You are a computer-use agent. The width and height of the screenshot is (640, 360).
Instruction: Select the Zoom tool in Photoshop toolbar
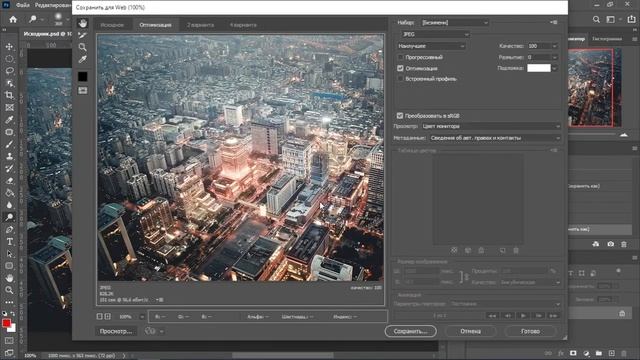9,290
